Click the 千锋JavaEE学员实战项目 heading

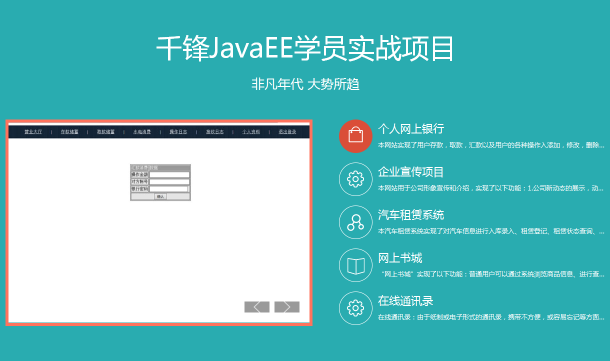305,48
